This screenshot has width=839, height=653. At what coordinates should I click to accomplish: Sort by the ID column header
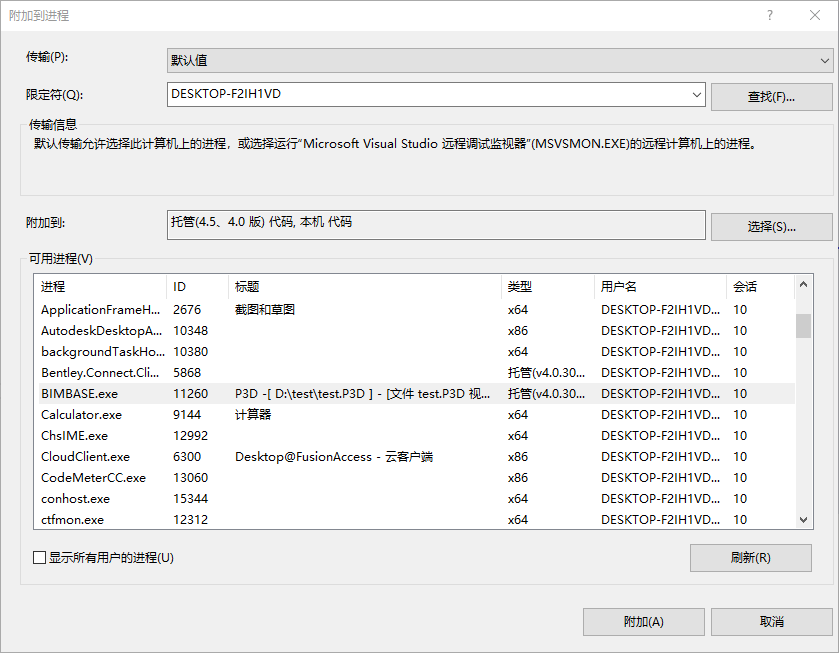click(x=197, y=287)
